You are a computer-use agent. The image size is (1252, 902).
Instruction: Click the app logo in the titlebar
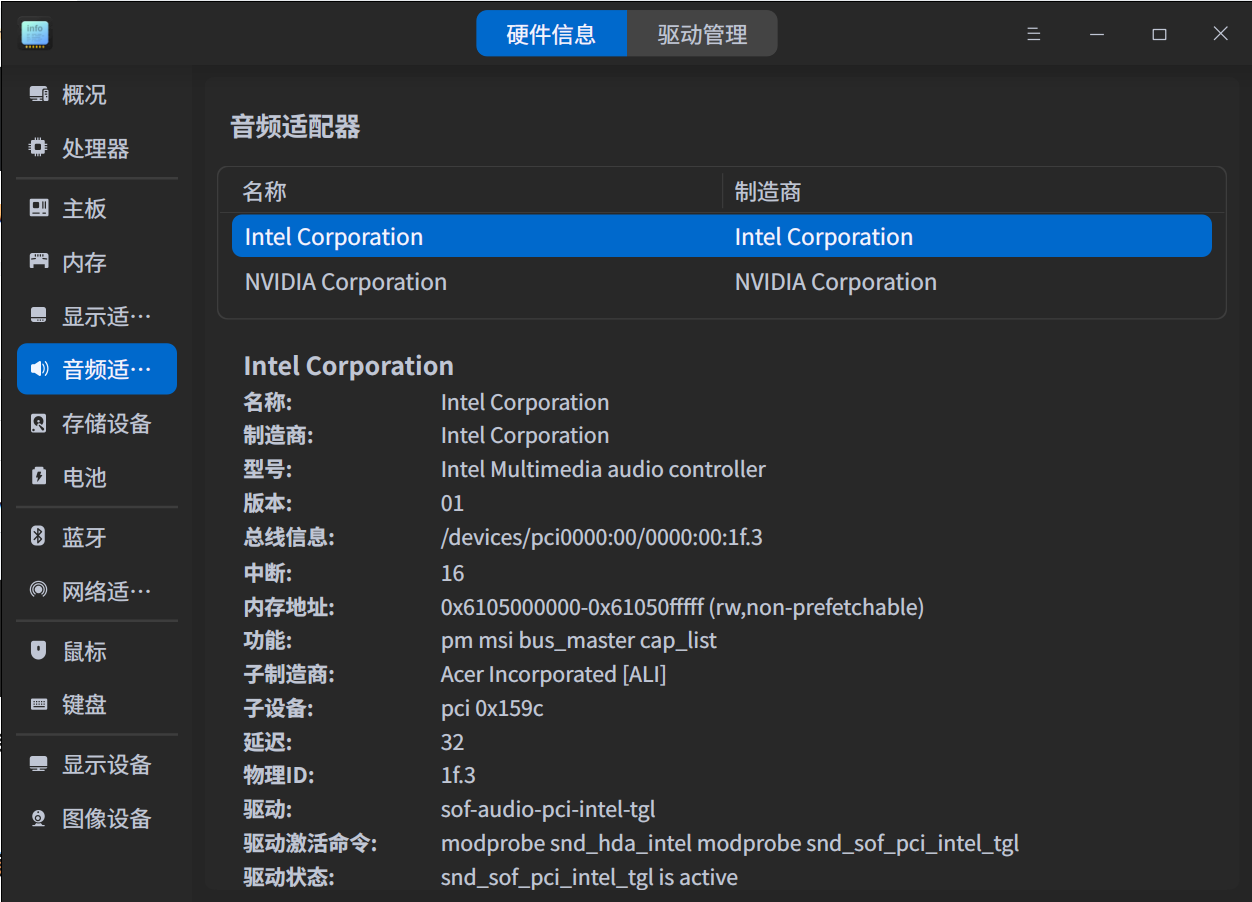(x=33, y=33)
